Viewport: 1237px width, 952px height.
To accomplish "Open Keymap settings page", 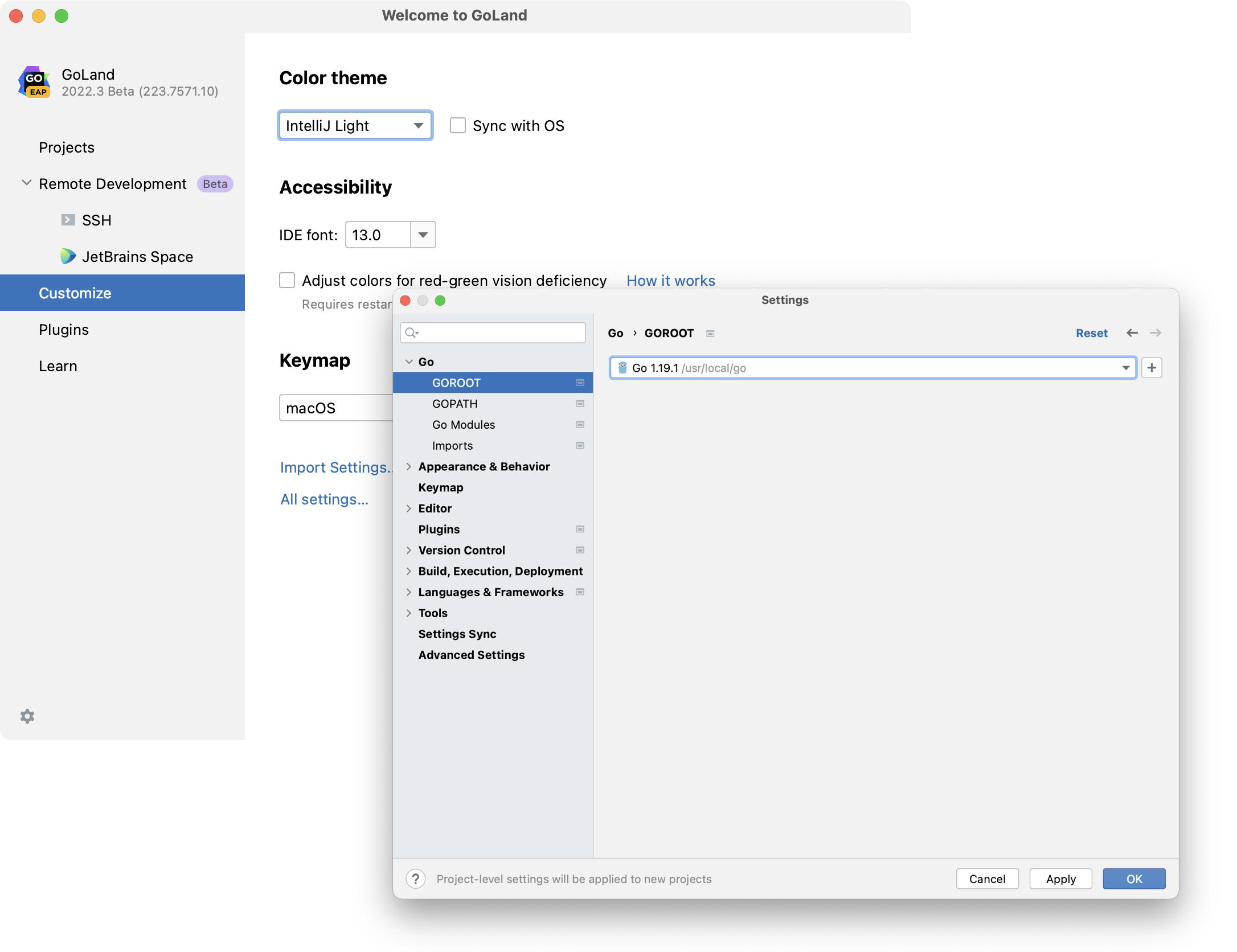I will coord(493,487).
